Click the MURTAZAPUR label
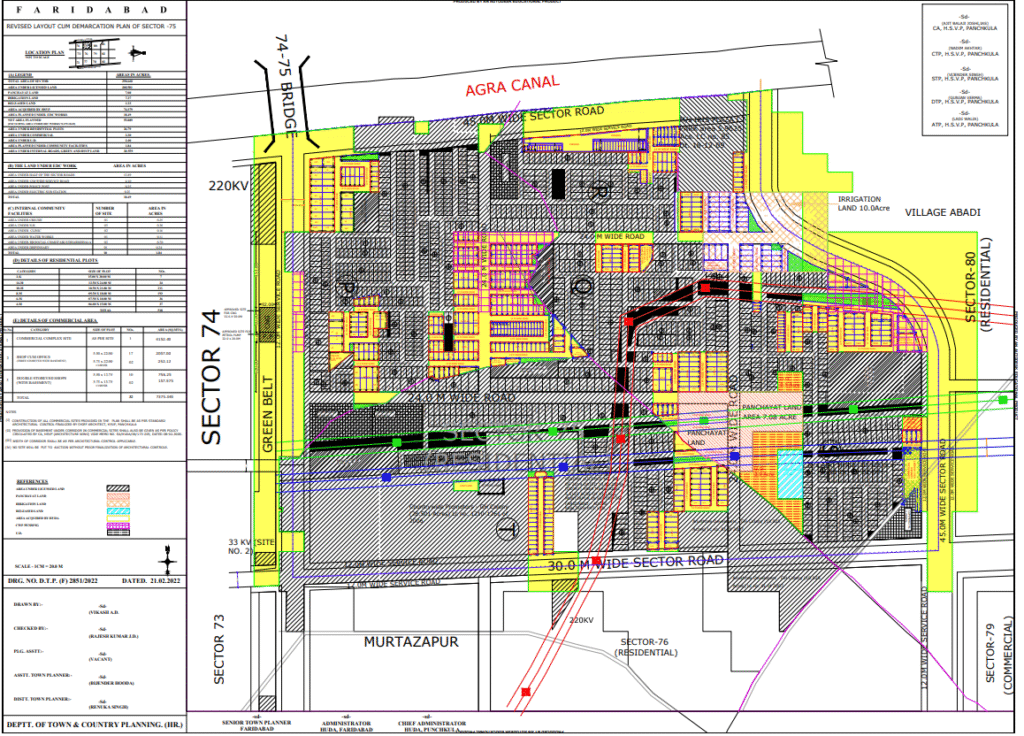Image resolution: width=1024 pixels, height=736 pixels. 411,641
